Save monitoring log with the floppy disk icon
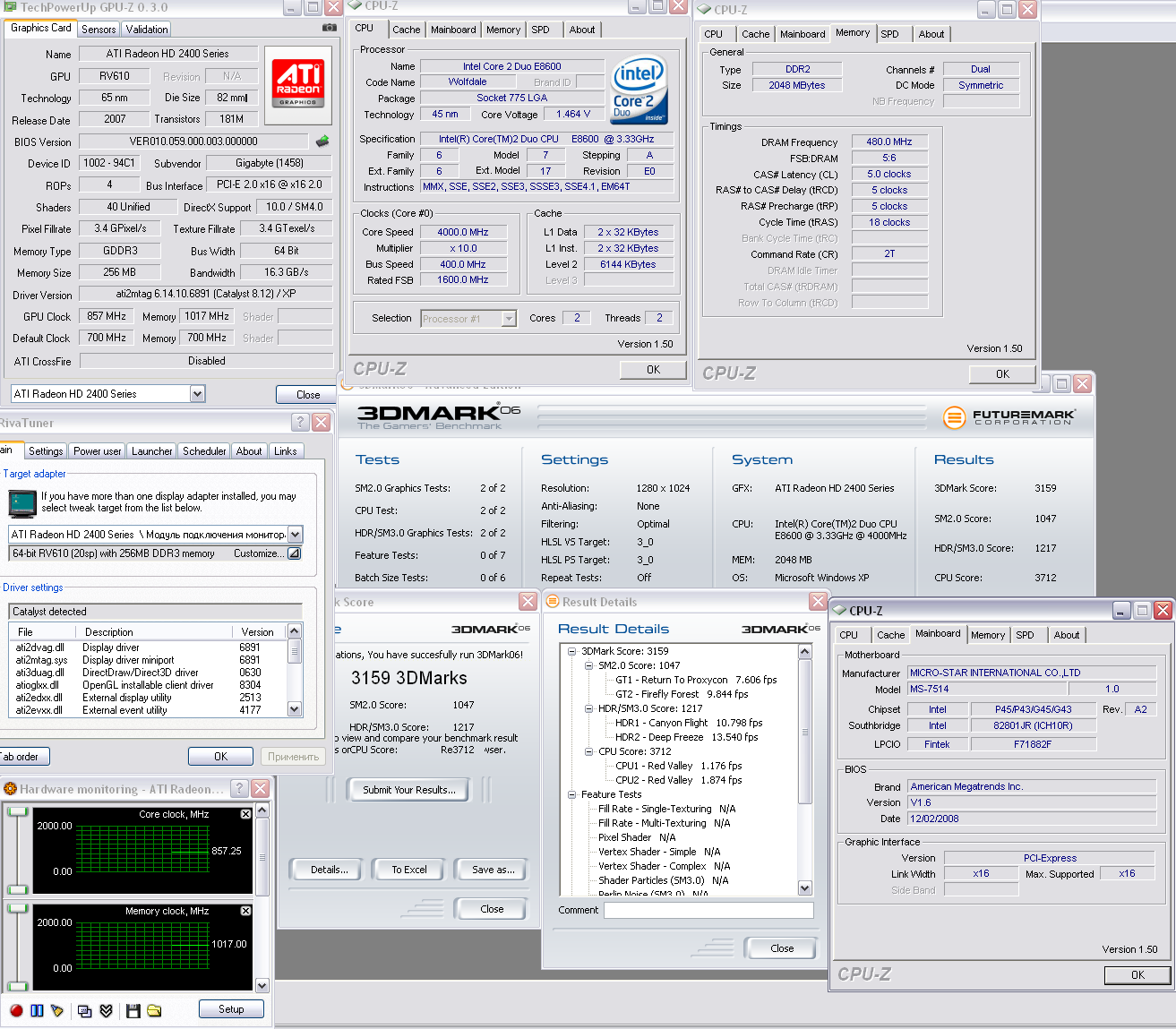 point(133,1010)
